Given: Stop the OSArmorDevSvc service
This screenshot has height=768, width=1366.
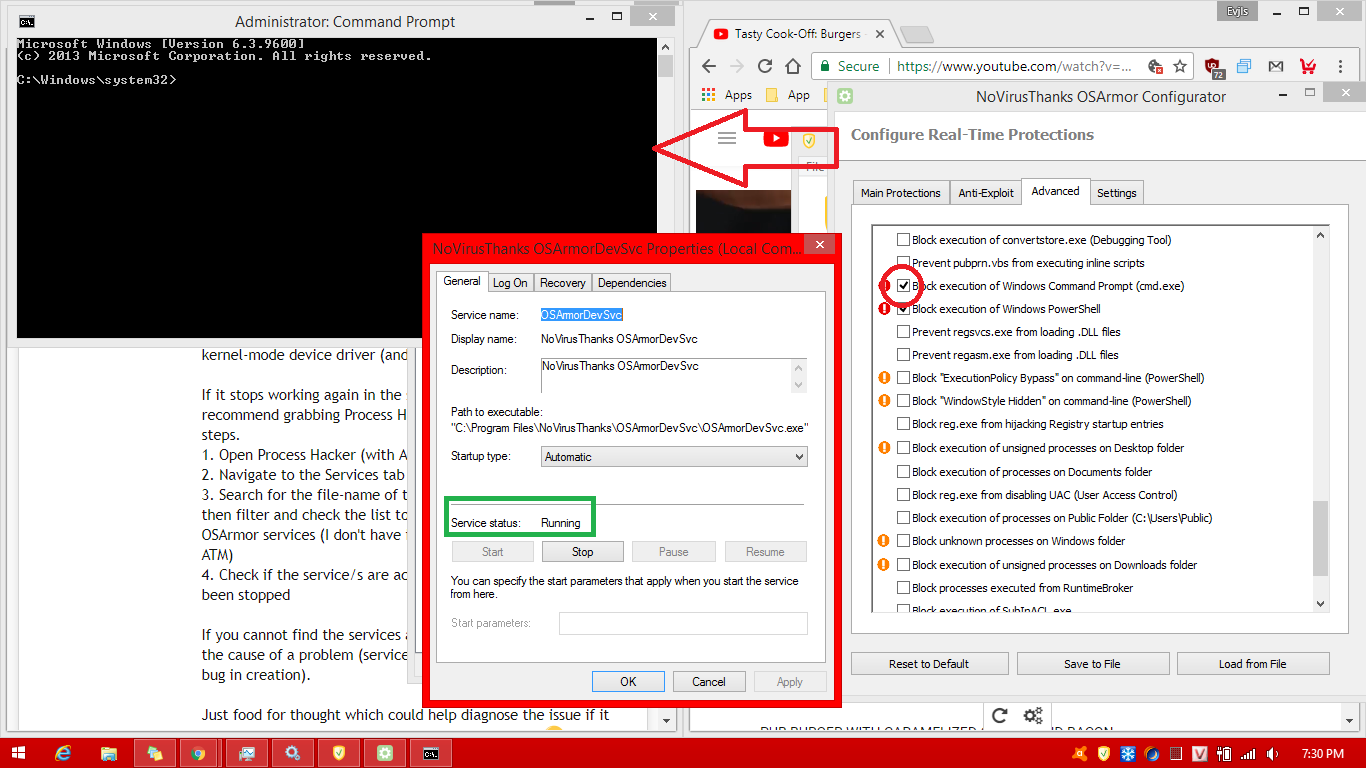Looking at the screenshot, I should tap(583, 552).
